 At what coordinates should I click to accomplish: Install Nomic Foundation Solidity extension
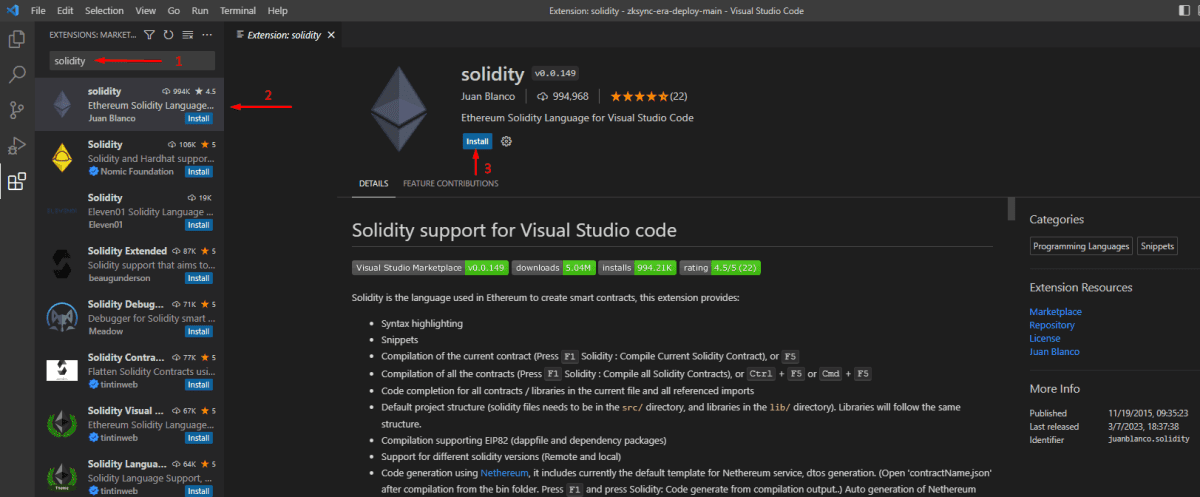(199, 171)
